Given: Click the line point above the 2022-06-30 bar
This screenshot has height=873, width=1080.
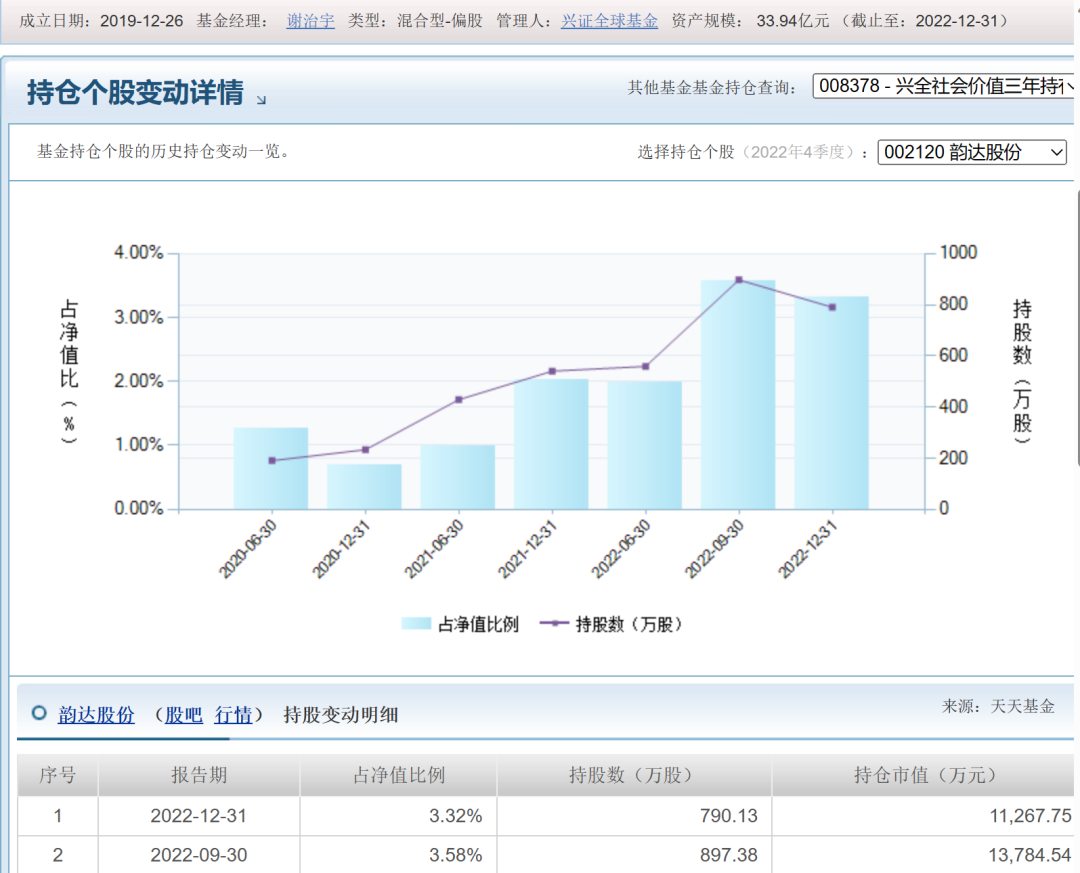Looking at the screenshot, I should pos(645,366).
